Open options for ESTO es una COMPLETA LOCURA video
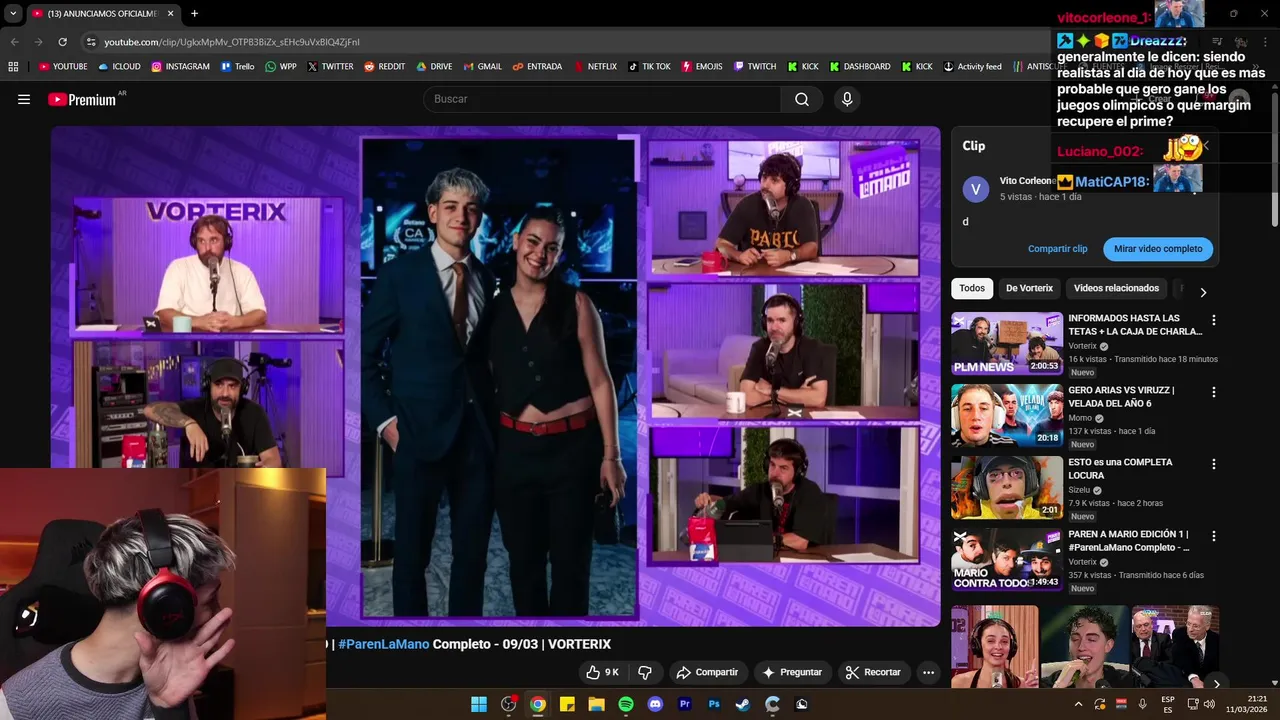Screen dimensions: 1280x720 1214,464
